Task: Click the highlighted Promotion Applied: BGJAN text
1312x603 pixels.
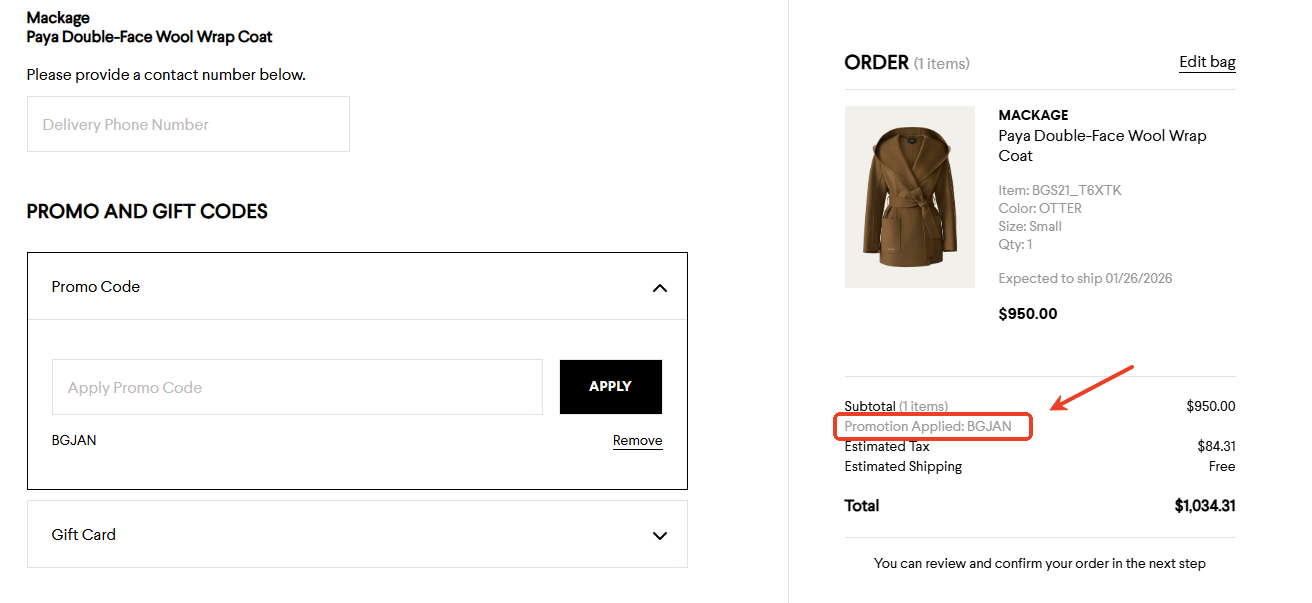Action: [932, 426]
